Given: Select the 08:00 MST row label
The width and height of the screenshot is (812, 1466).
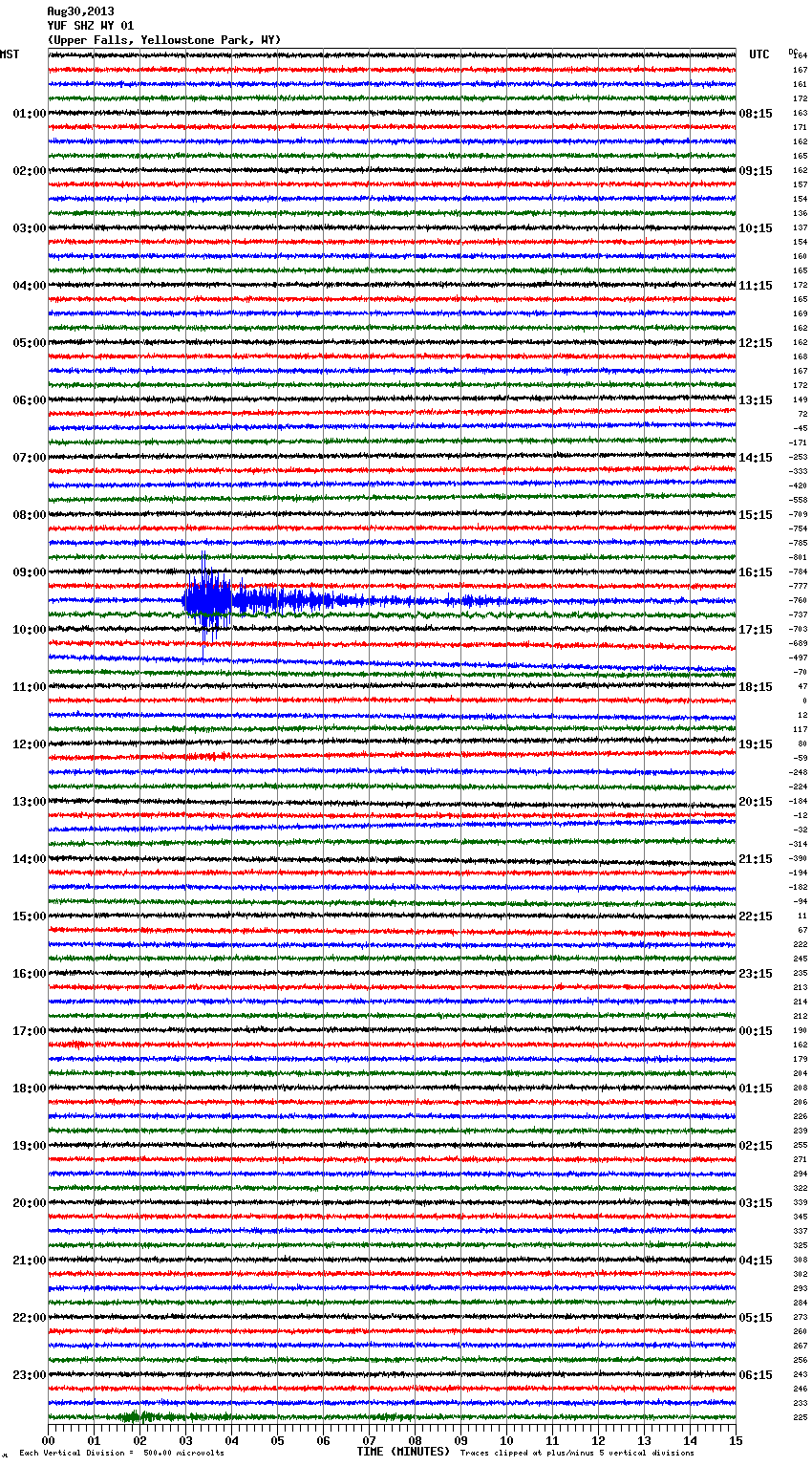Looking at the screenshot, I should [x=30, y=515].
